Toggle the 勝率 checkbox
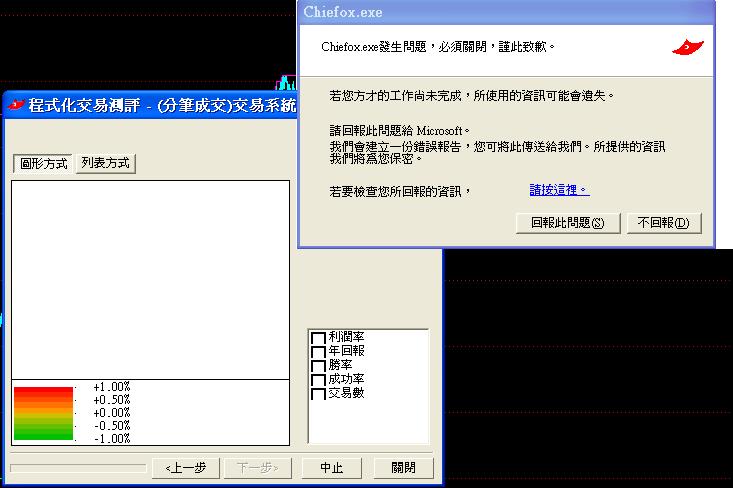The height and width of the screenshot is (488, 733). pos(318,366)
